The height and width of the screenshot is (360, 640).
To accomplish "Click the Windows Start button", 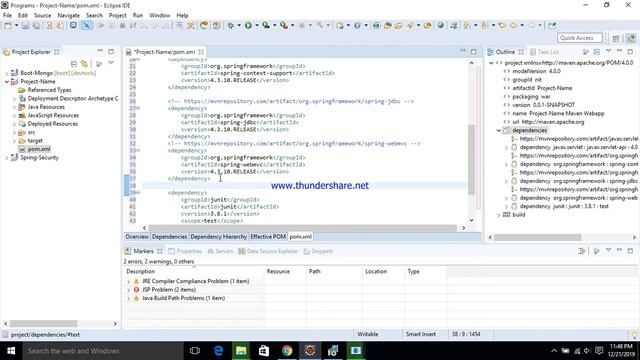I will pyautogui.click(x=11, y=351).
